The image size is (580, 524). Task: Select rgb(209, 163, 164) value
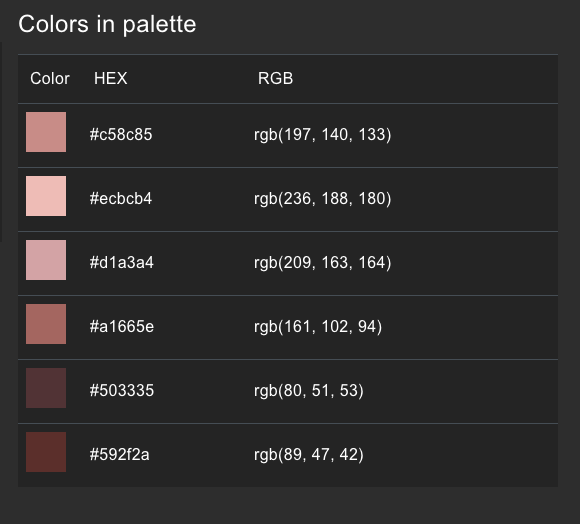323,263
